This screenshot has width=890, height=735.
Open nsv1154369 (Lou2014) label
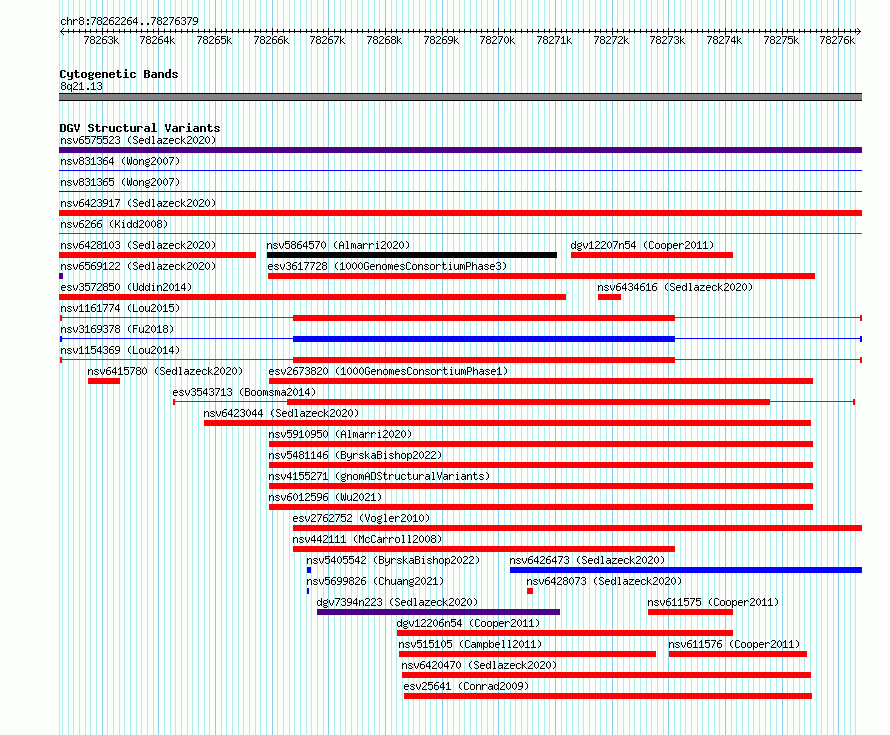120,350
